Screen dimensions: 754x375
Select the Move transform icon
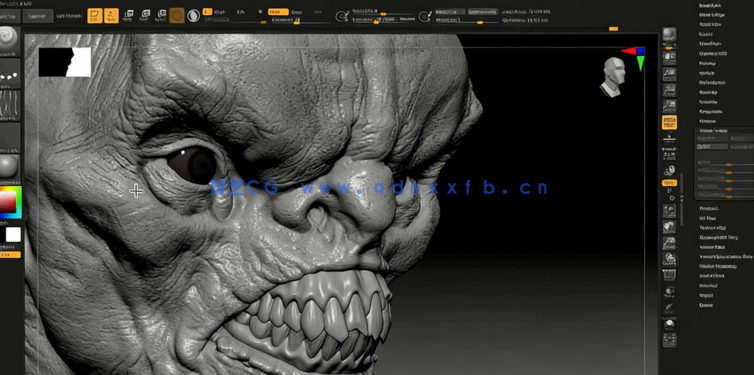pos(128,15)
